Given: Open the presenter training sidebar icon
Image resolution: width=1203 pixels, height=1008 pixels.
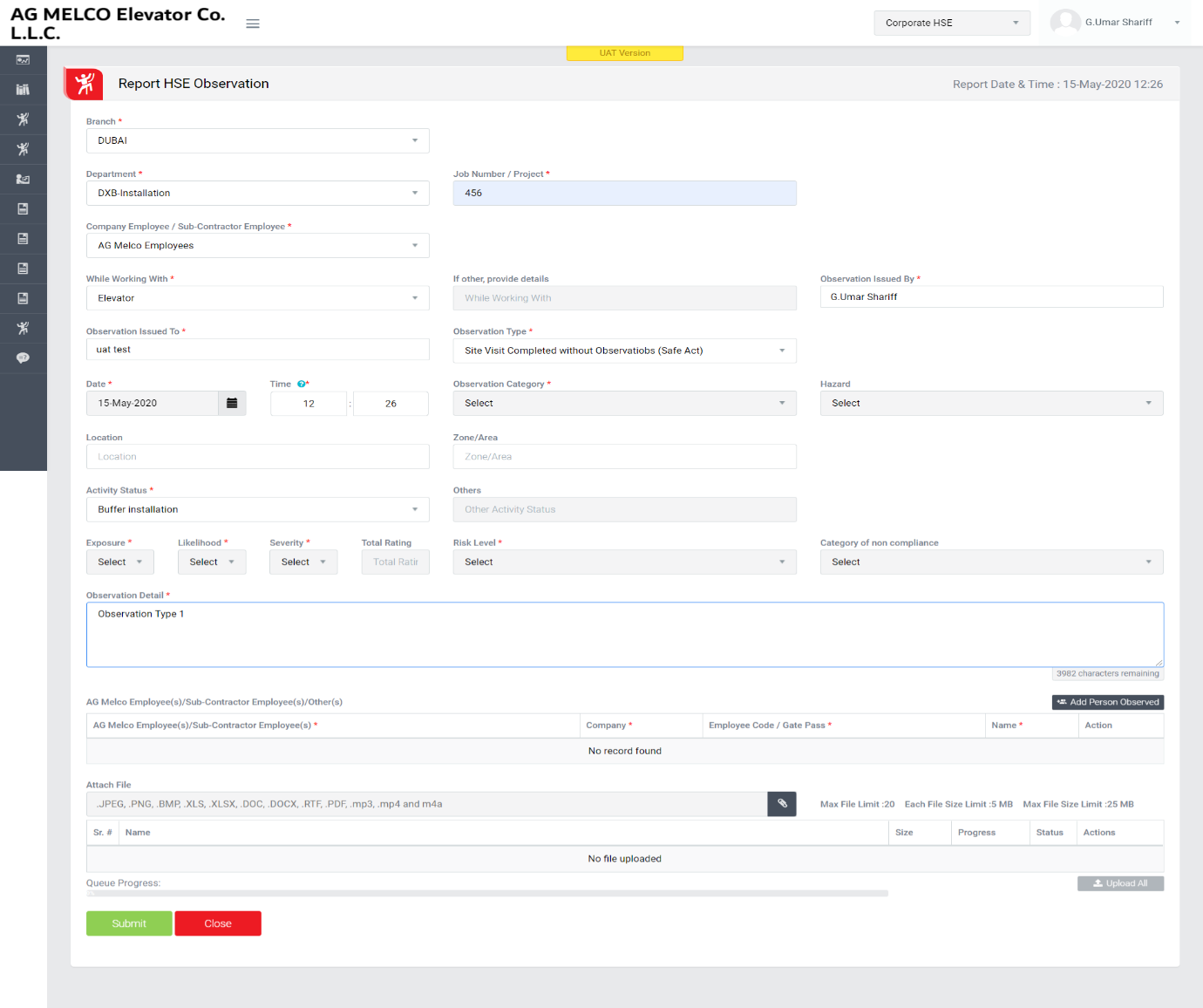Looking at the screenshot, I should [x=23, y=179].
